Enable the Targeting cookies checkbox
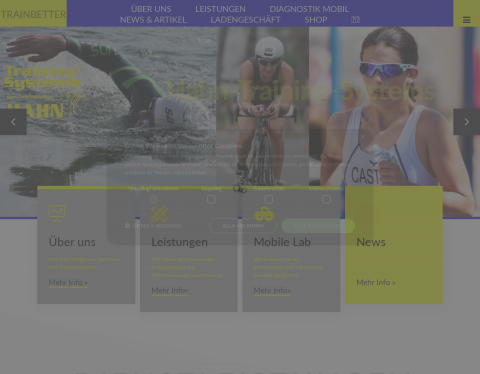The height and width of the screenshot is (374, 480). pyautogui.click(x=211, y=199)
